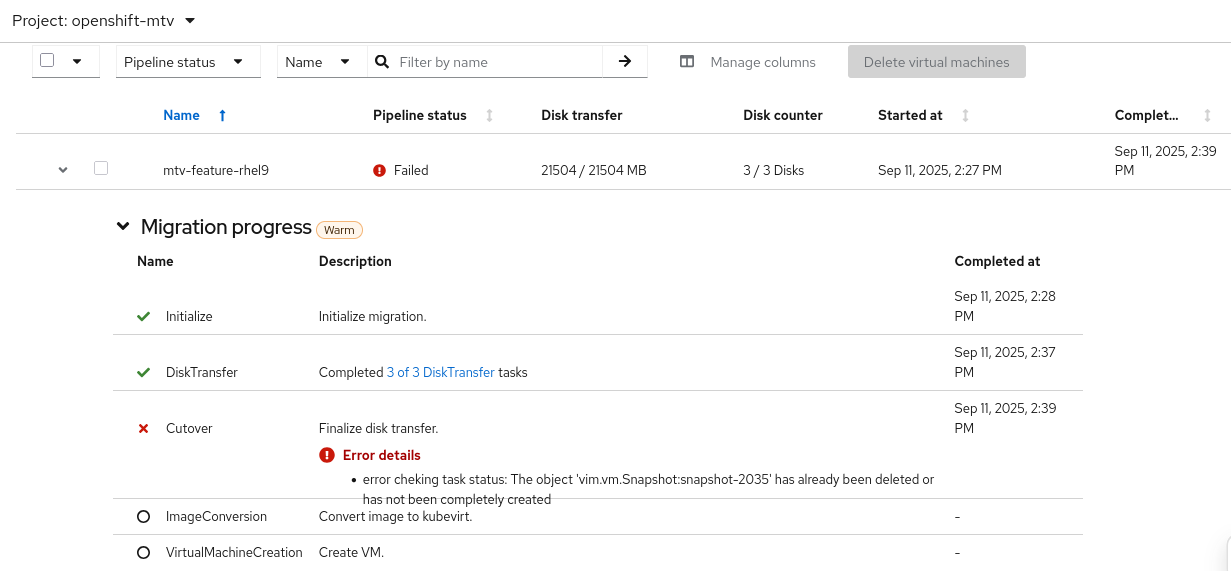Click the red Error details icon
Screen dimensions: 1231x571
327,455
